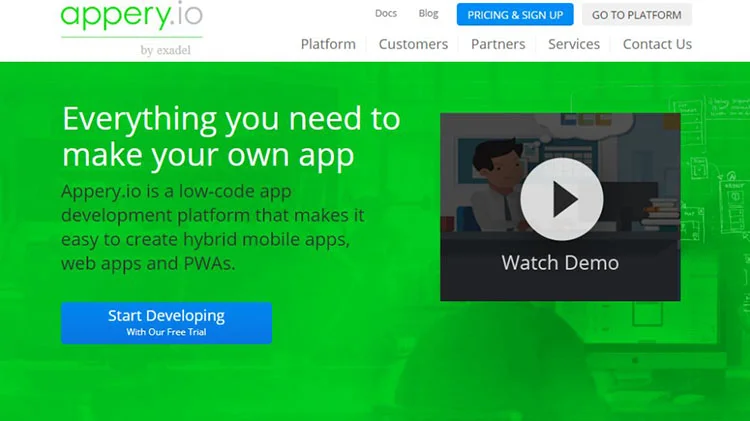Viewport: 750px width, 421px height.
Task: Click the Watch Demo caption text
Action: [x=560, y=263]
